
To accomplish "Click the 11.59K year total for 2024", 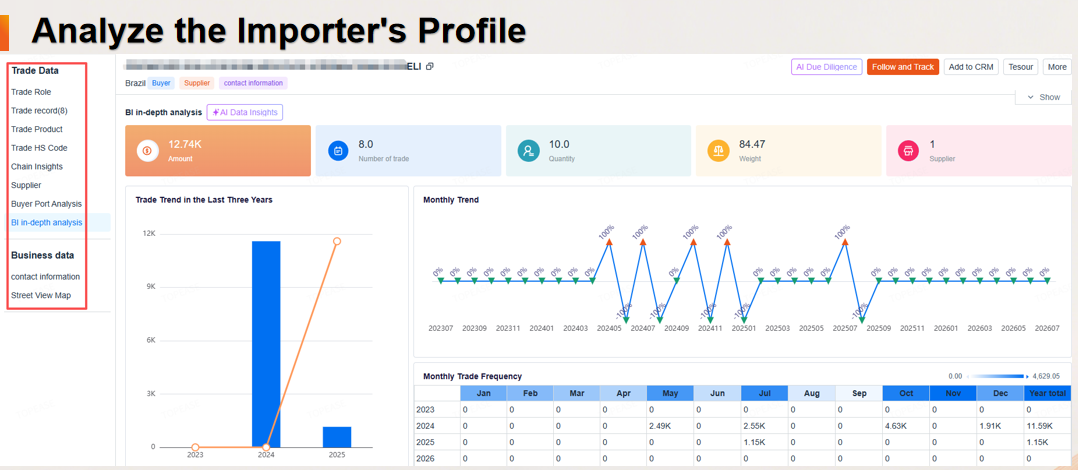I will point(1048,426).
